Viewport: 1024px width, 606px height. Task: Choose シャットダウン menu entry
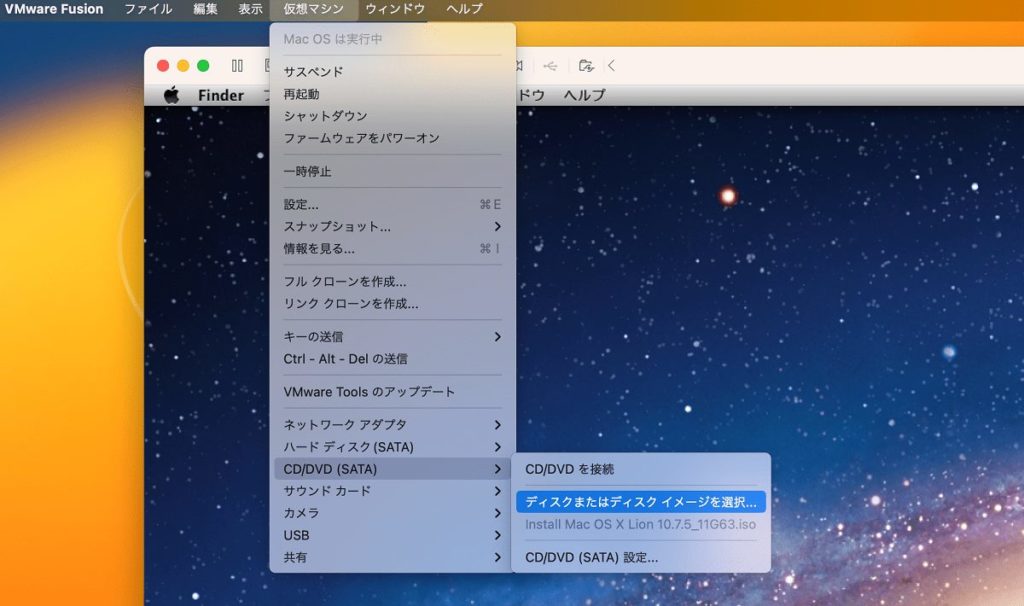click(x=392, y=116)
